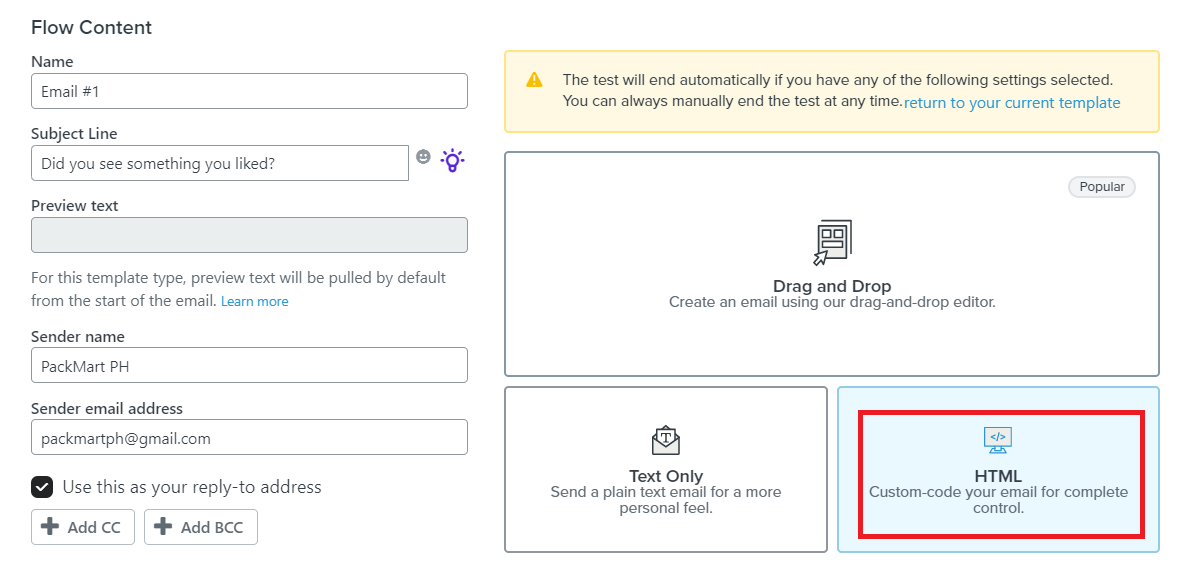The image size is (1182, 567).
Task: Click into the Name field showing Email #1
Action: (250, 91)
